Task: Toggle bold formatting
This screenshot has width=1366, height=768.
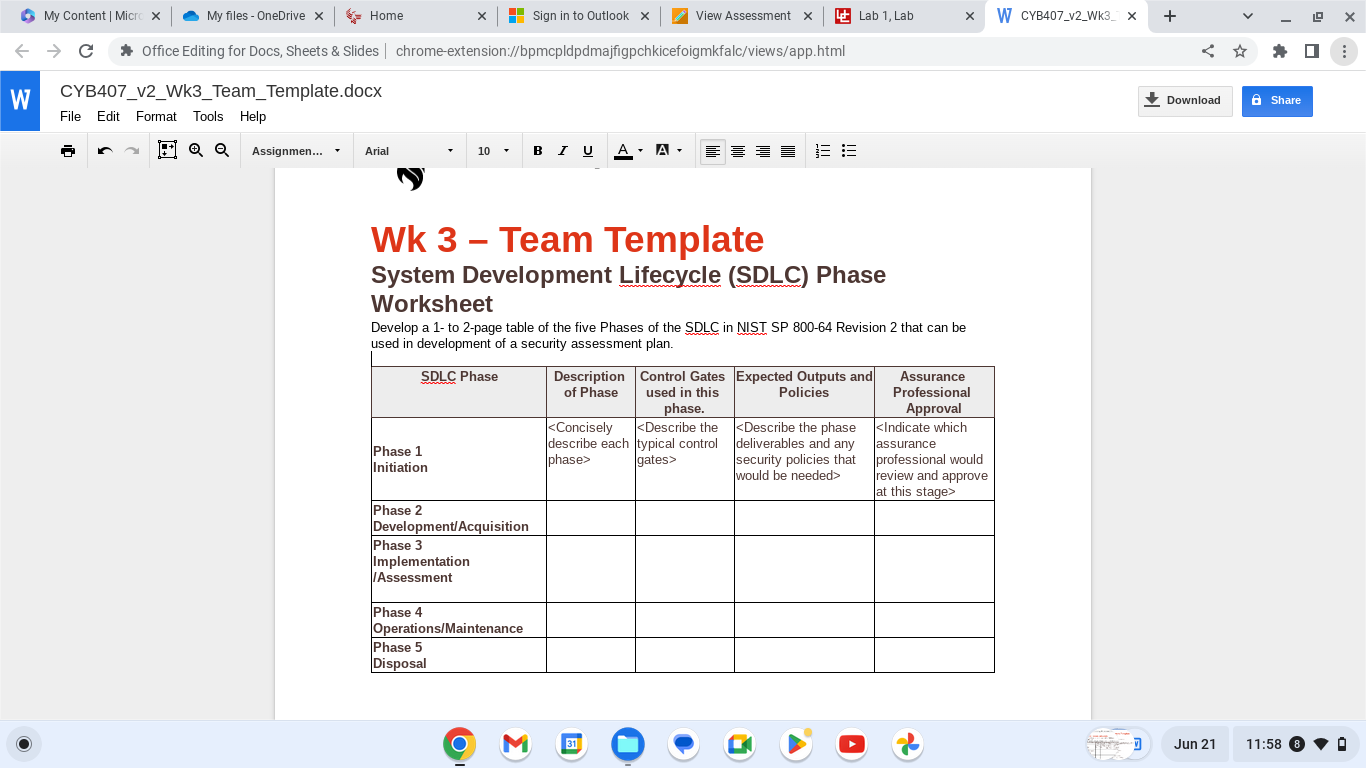Action: point(537,150)
